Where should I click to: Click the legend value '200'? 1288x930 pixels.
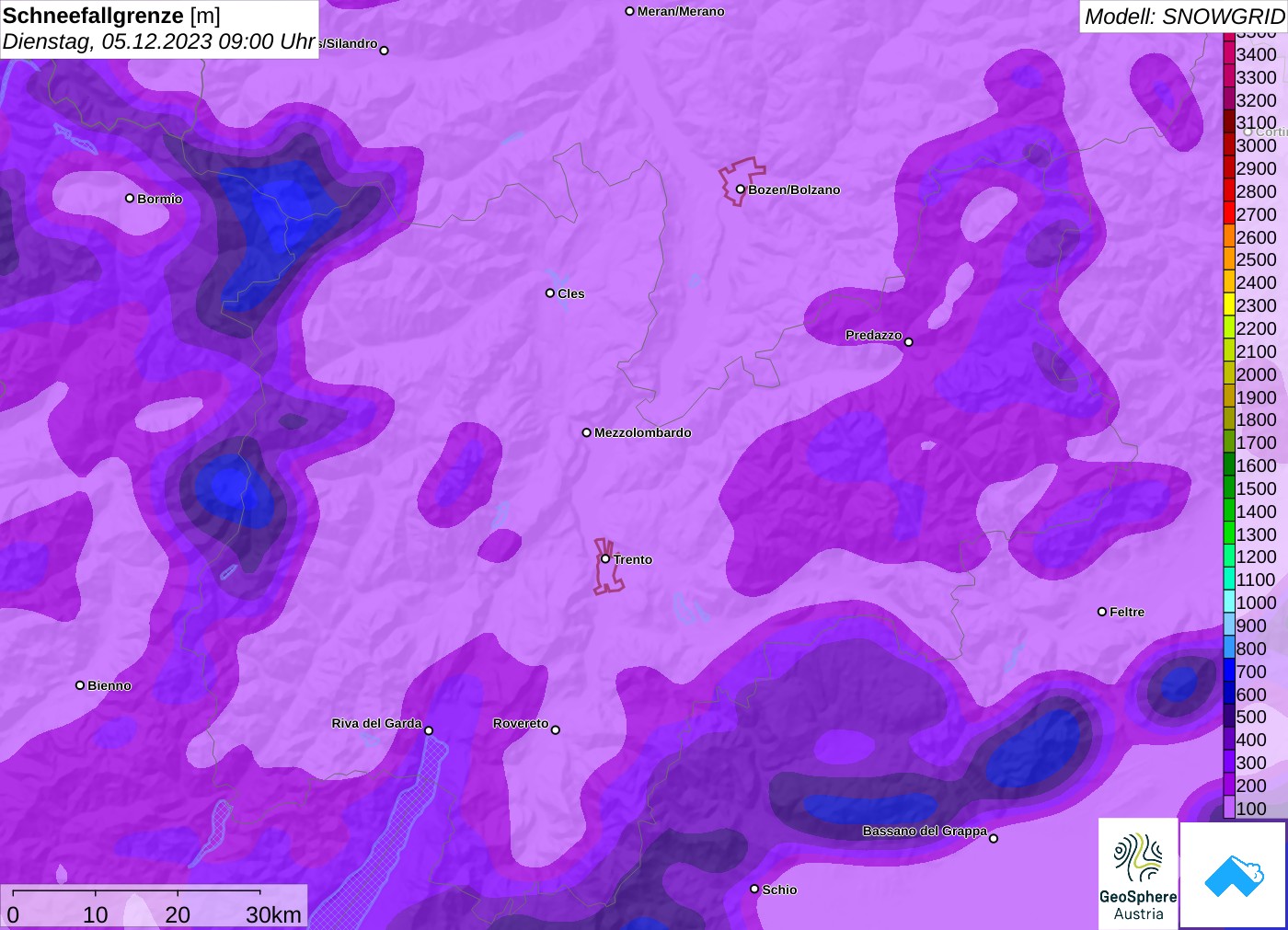(x=1251, y=786)
